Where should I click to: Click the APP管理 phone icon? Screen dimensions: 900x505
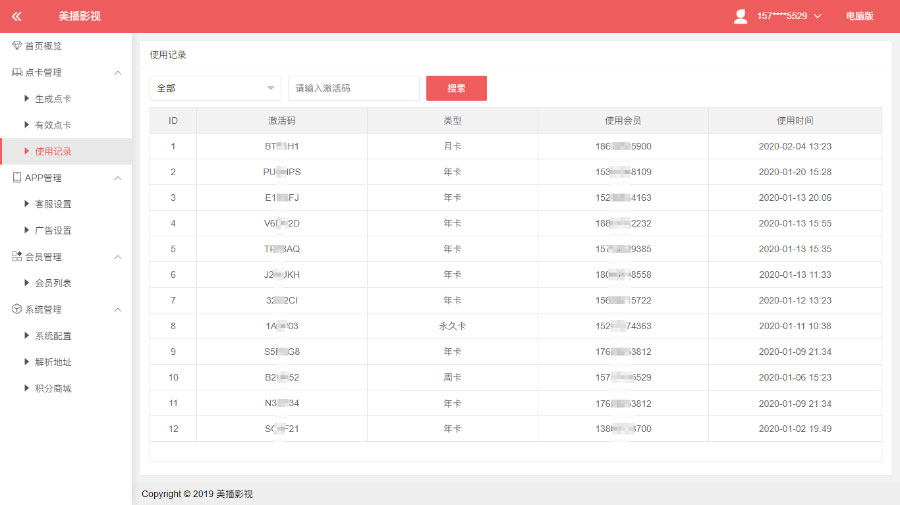pos(16,178)
